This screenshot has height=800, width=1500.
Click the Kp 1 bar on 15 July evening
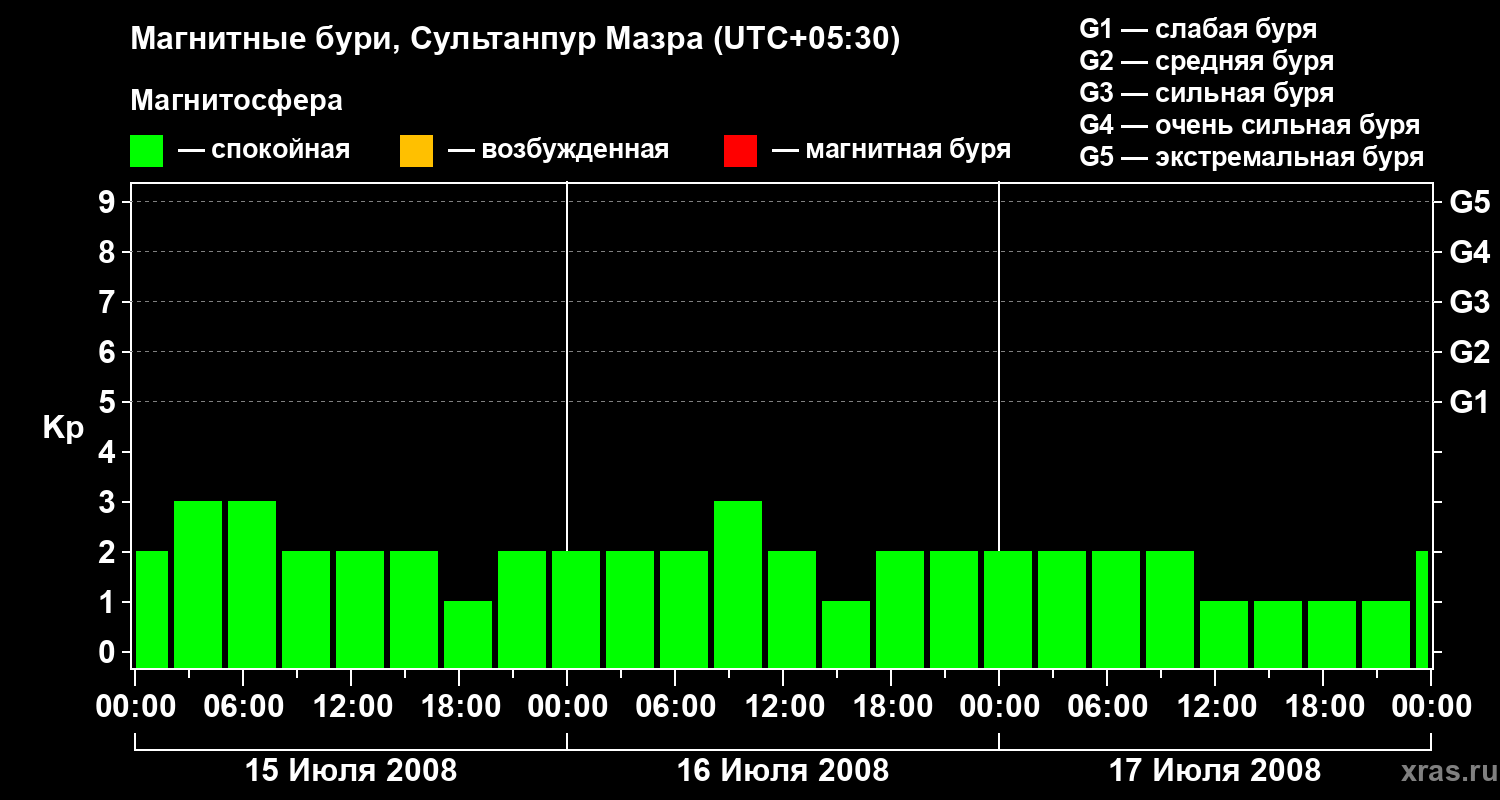coord(468,634)
